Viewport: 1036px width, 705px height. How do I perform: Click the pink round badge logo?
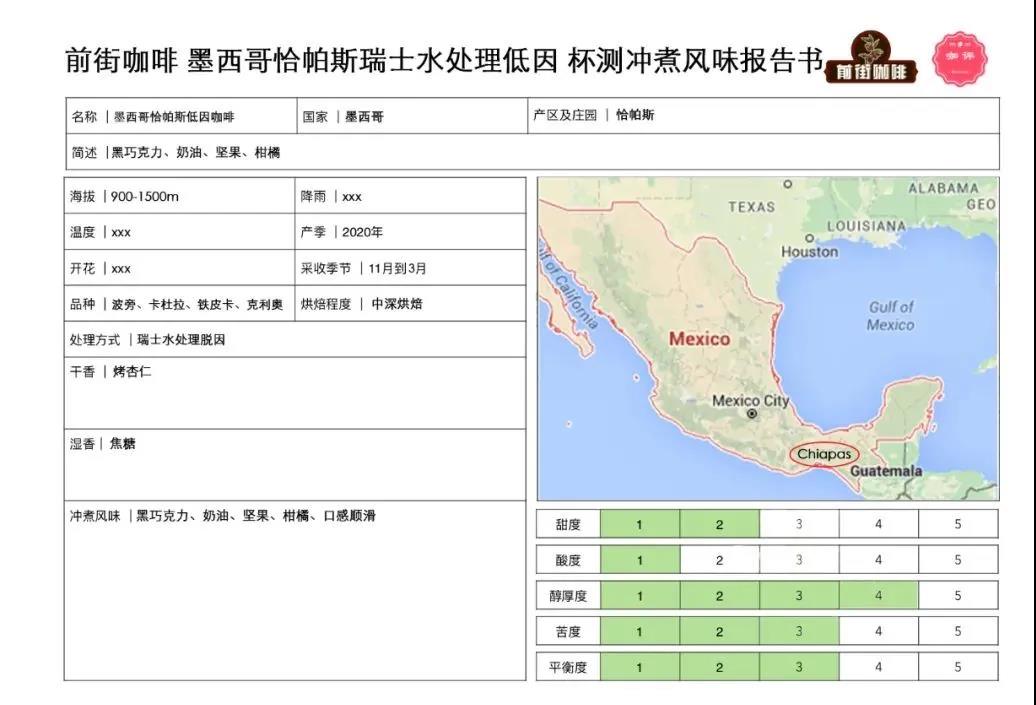point(959,58)
